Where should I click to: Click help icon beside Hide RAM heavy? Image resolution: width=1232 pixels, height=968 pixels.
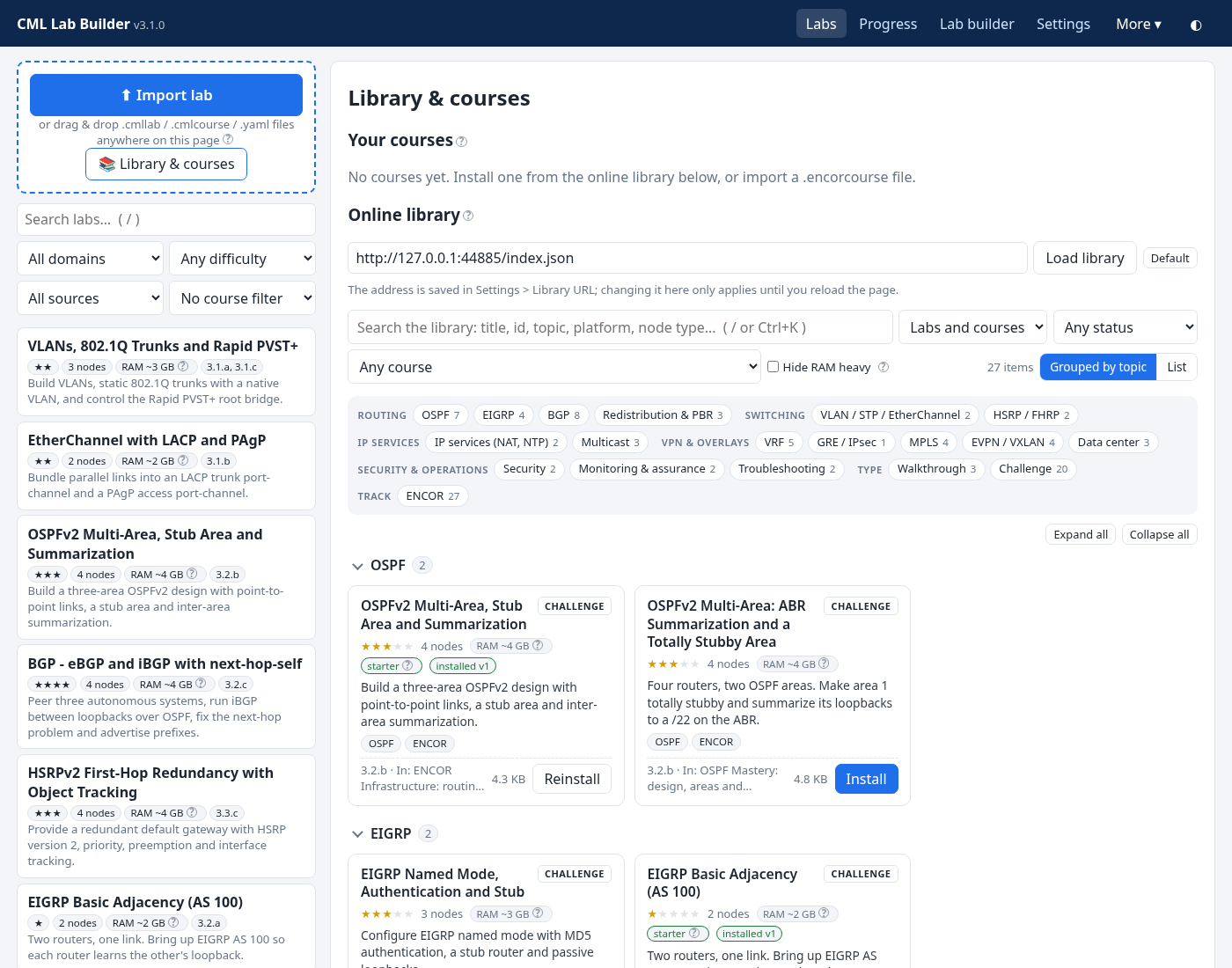click(884, 367)
